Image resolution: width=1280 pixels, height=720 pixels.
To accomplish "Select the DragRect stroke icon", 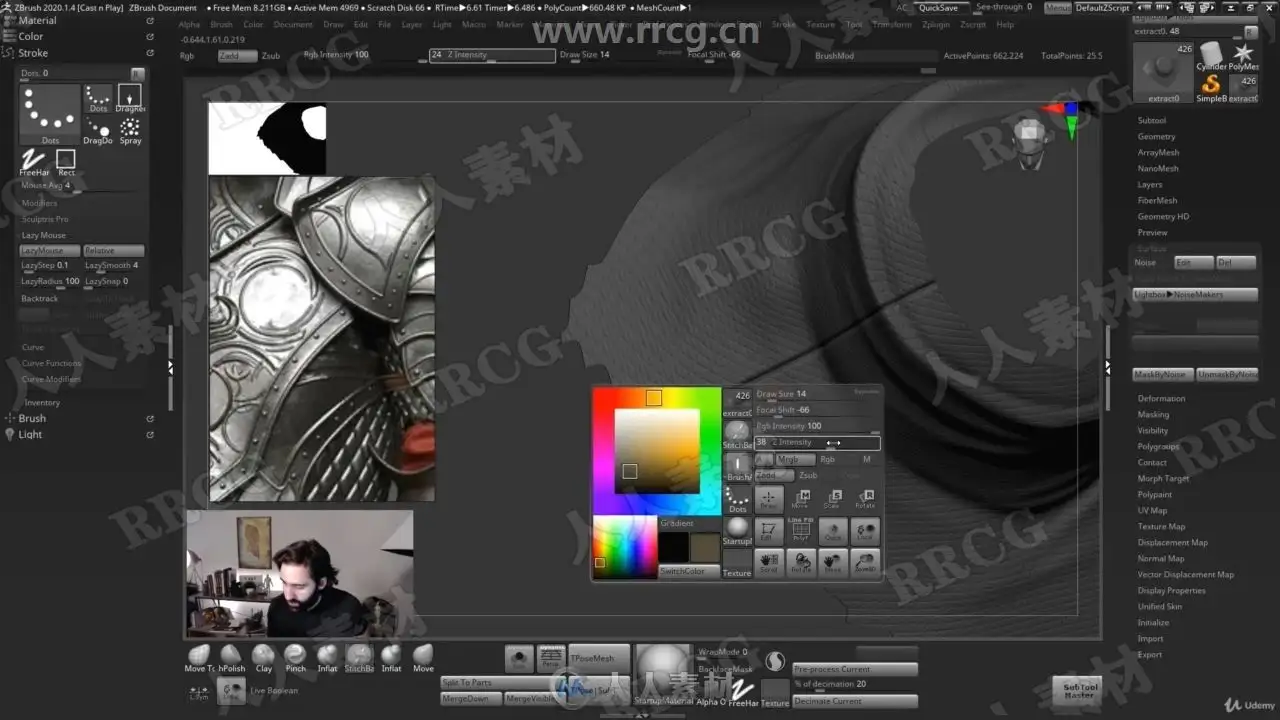I will pyautogui.click(x=130, y=97).
